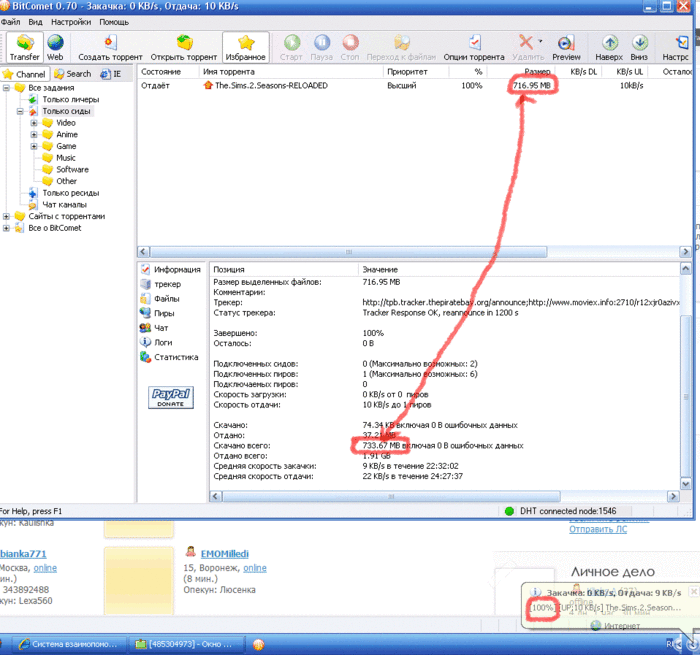Select Только личеры in the tree
Screen dimensions: 700x655
coord(71,100)
